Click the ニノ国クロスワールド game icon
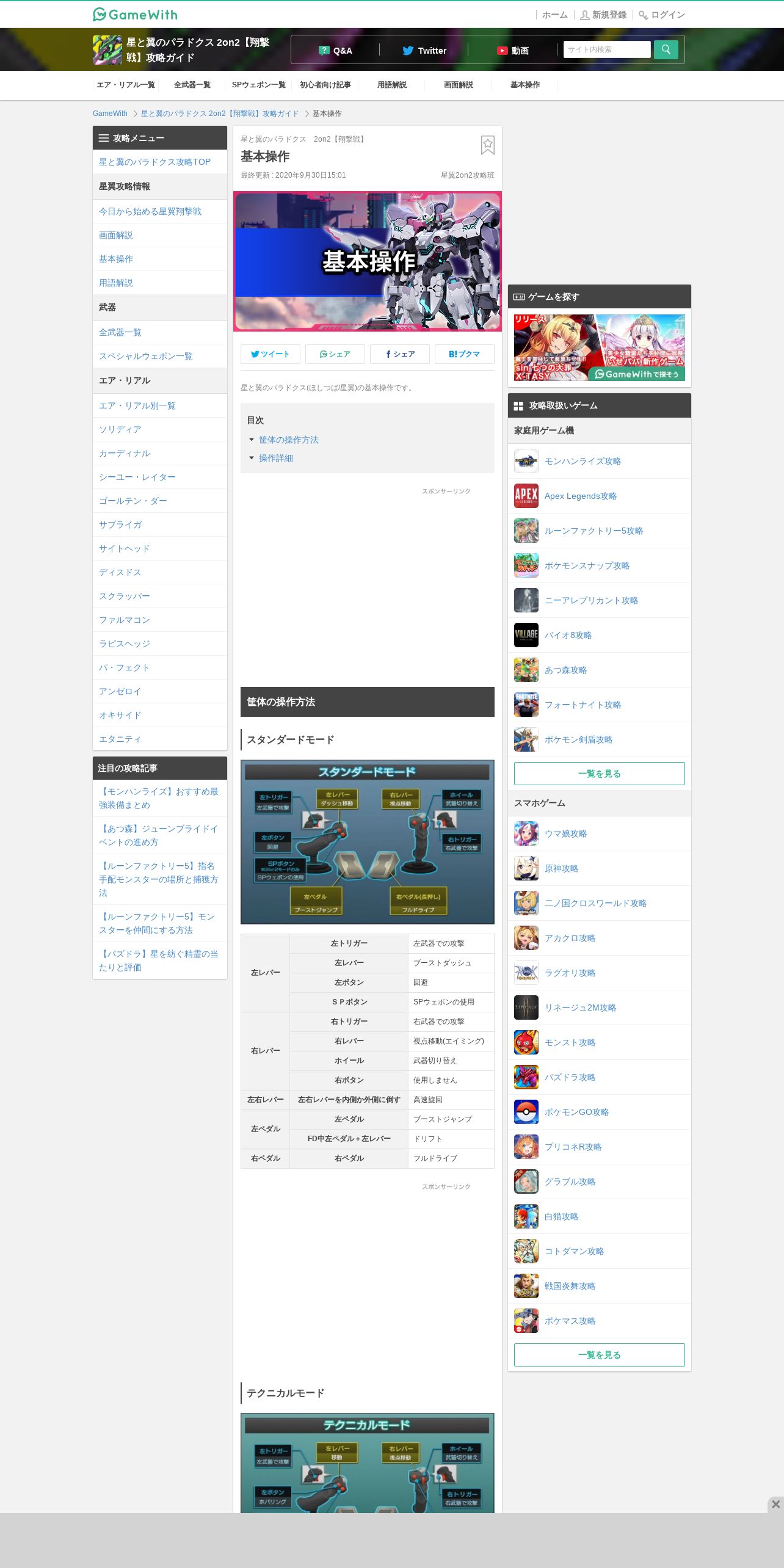This screenshot has height=1568, width=784. point(526,903)
